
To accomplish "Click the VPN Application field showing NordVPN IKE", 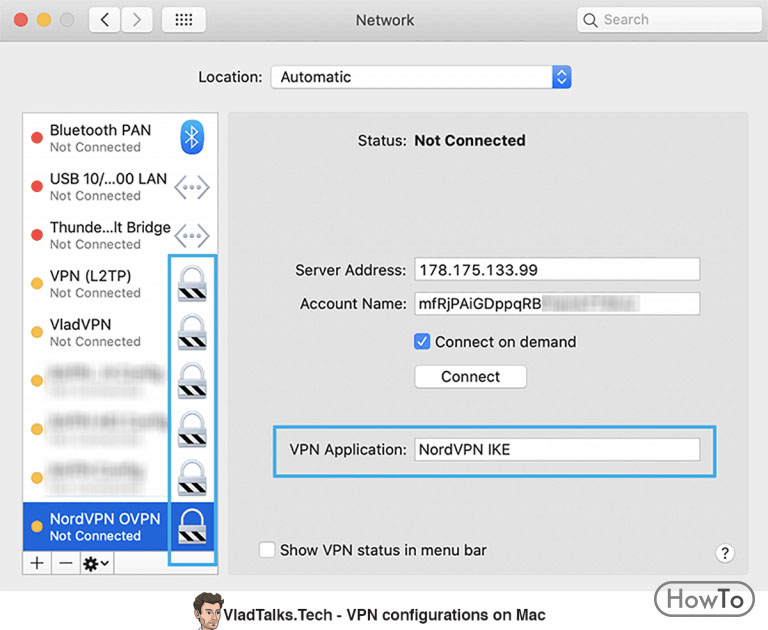I will tap(557, 449).
